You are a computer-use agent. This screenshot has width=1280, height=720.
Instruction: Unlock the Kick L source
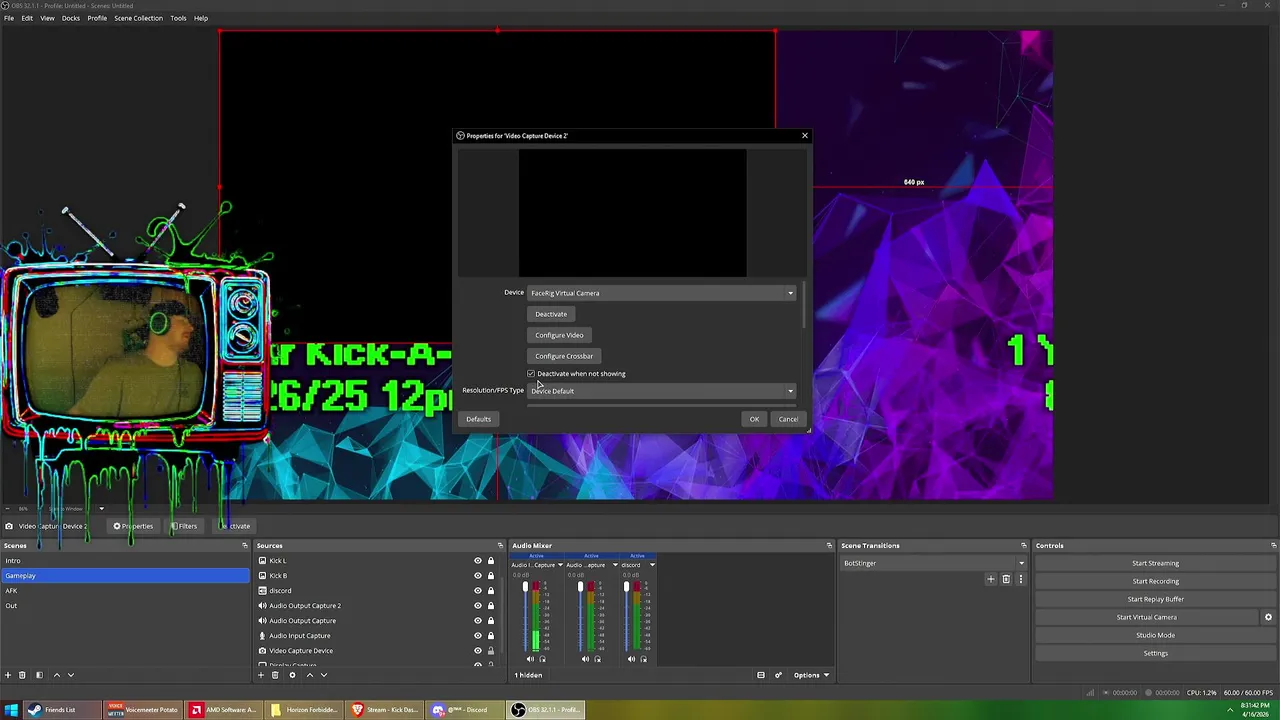pyautogui.click(x=491, y=561)
